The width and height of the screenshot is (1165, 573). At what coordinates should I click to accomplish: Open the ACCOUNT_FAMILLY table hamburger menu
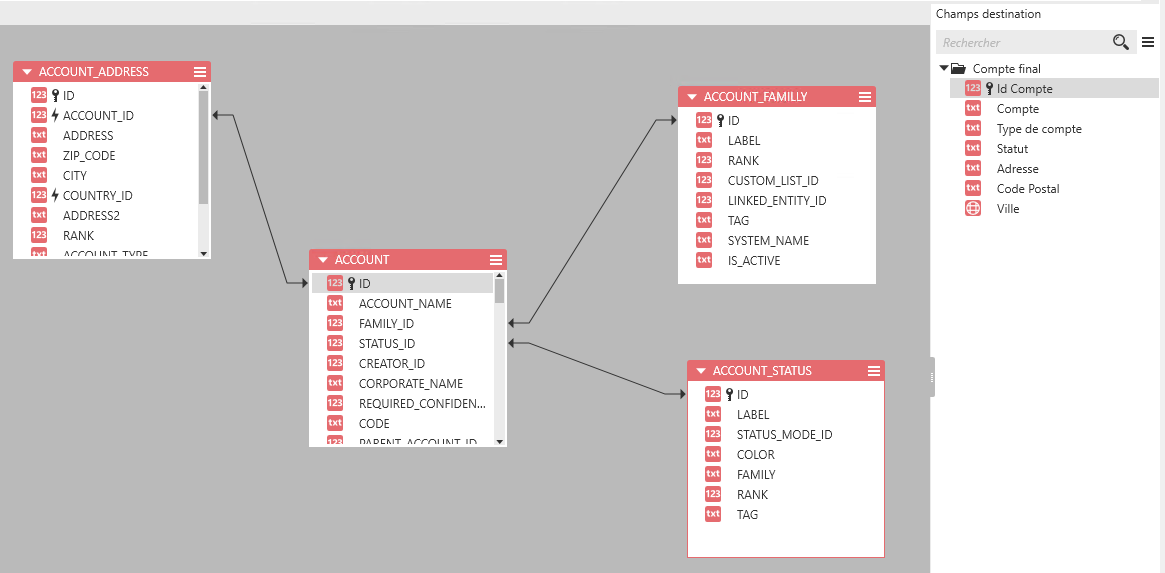click(x=865, y=97)
